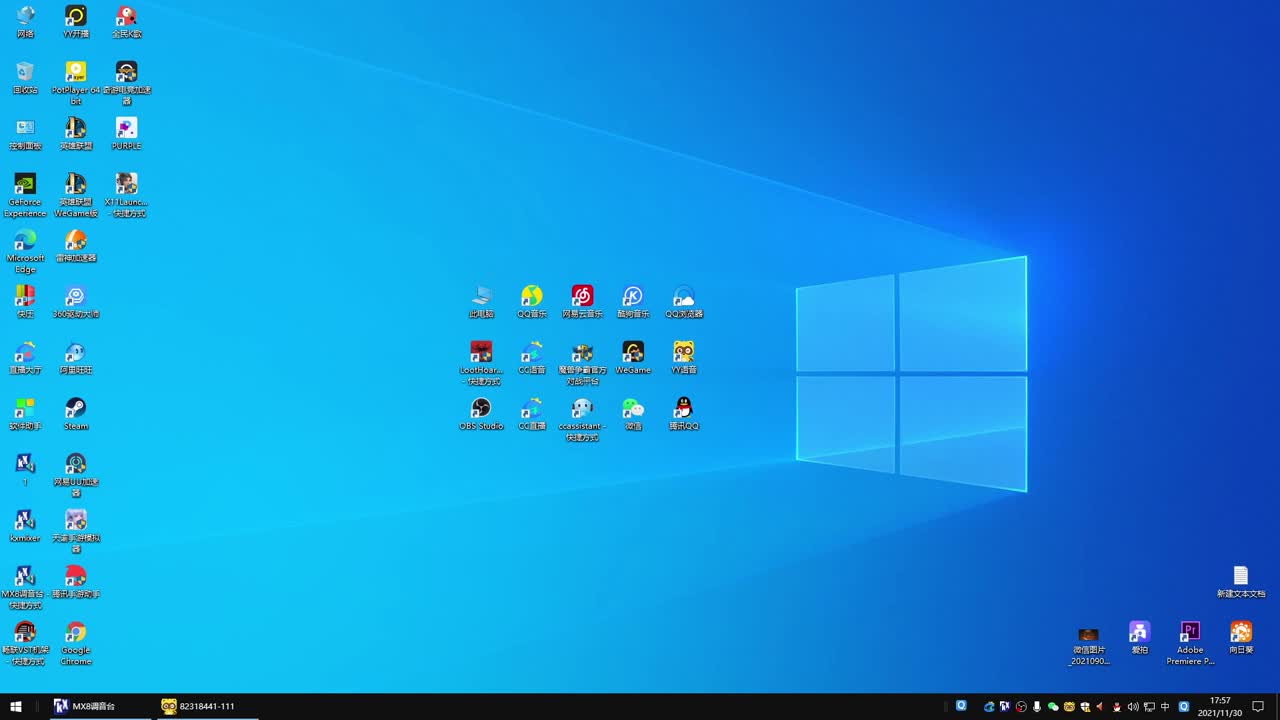Select the 快压 desktop icon
Viewport: 1280px width, 720px height.
point(25,302)
